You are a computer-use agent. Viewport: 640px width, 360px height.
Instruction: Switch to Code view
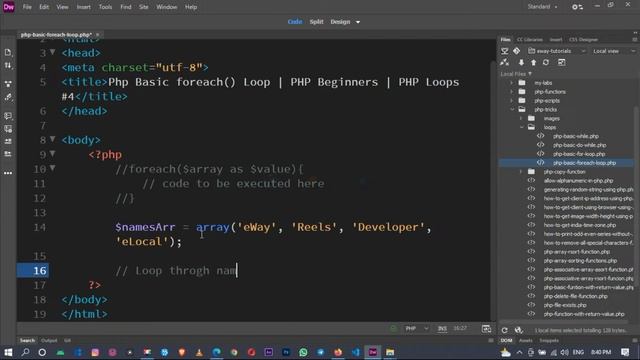(295, 22)
